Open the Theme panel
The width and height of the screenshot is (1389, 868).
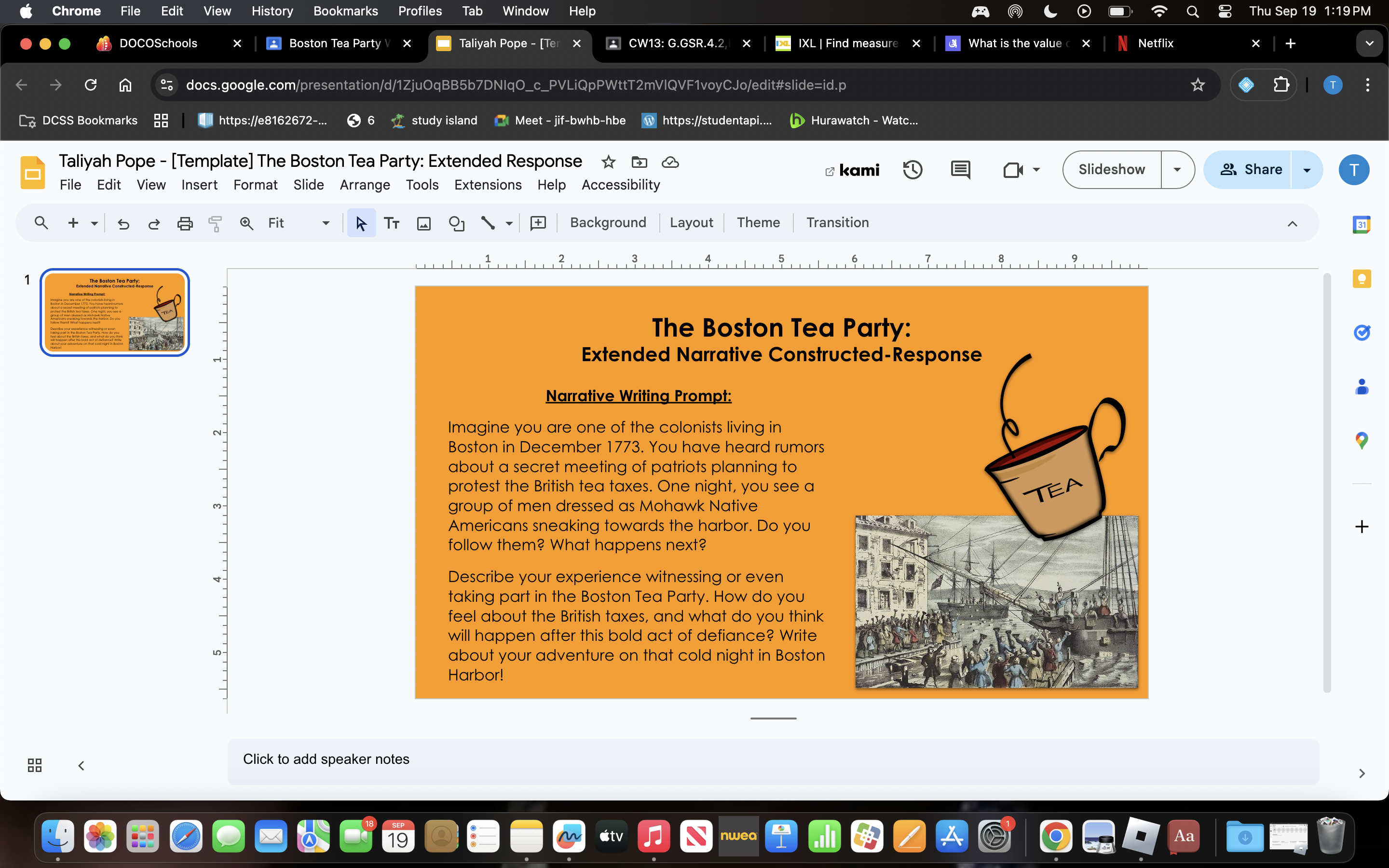(x=758, y=223)
